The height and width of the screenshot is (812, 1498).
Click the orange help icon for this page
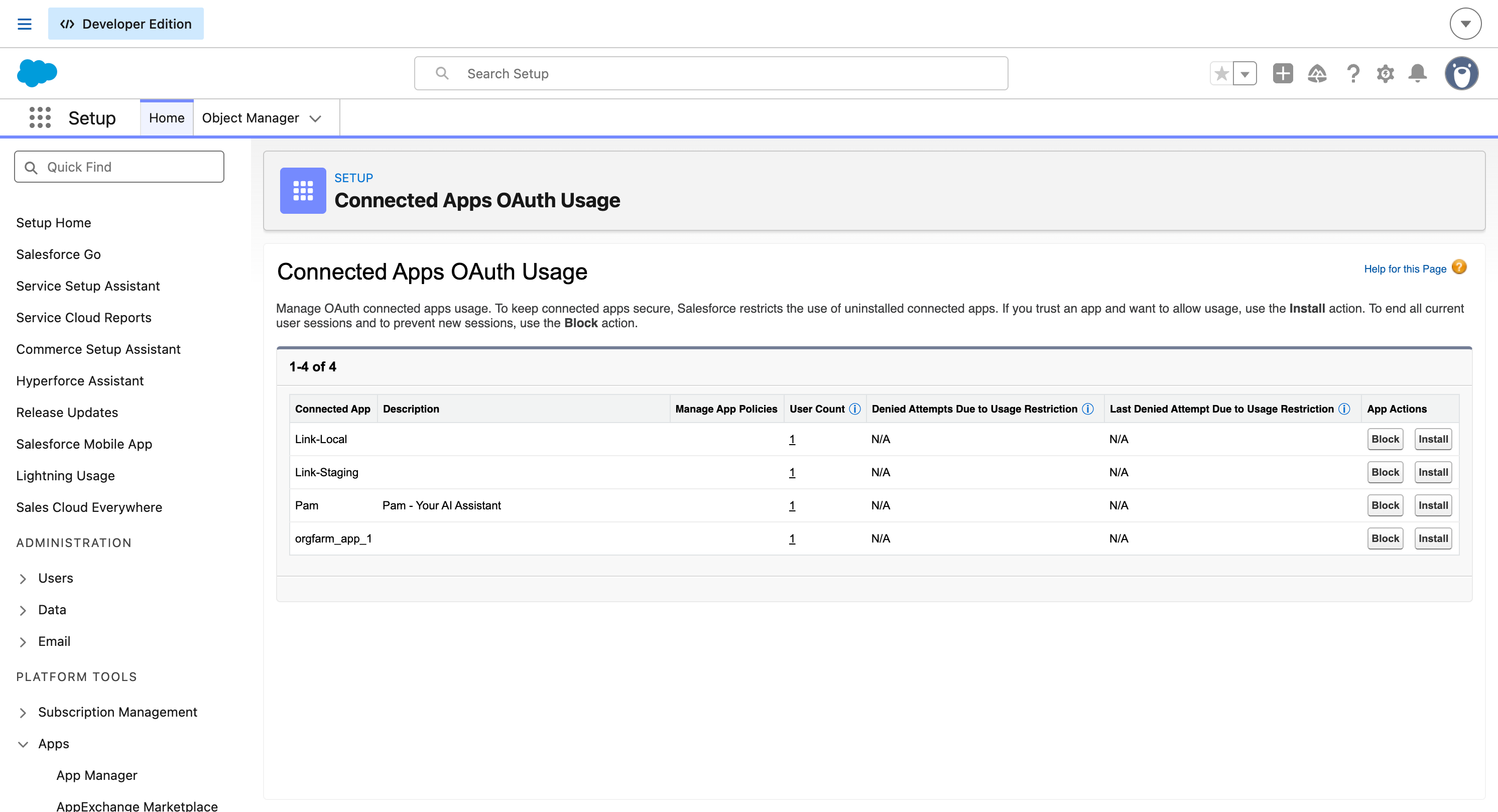coord(1460,267)
